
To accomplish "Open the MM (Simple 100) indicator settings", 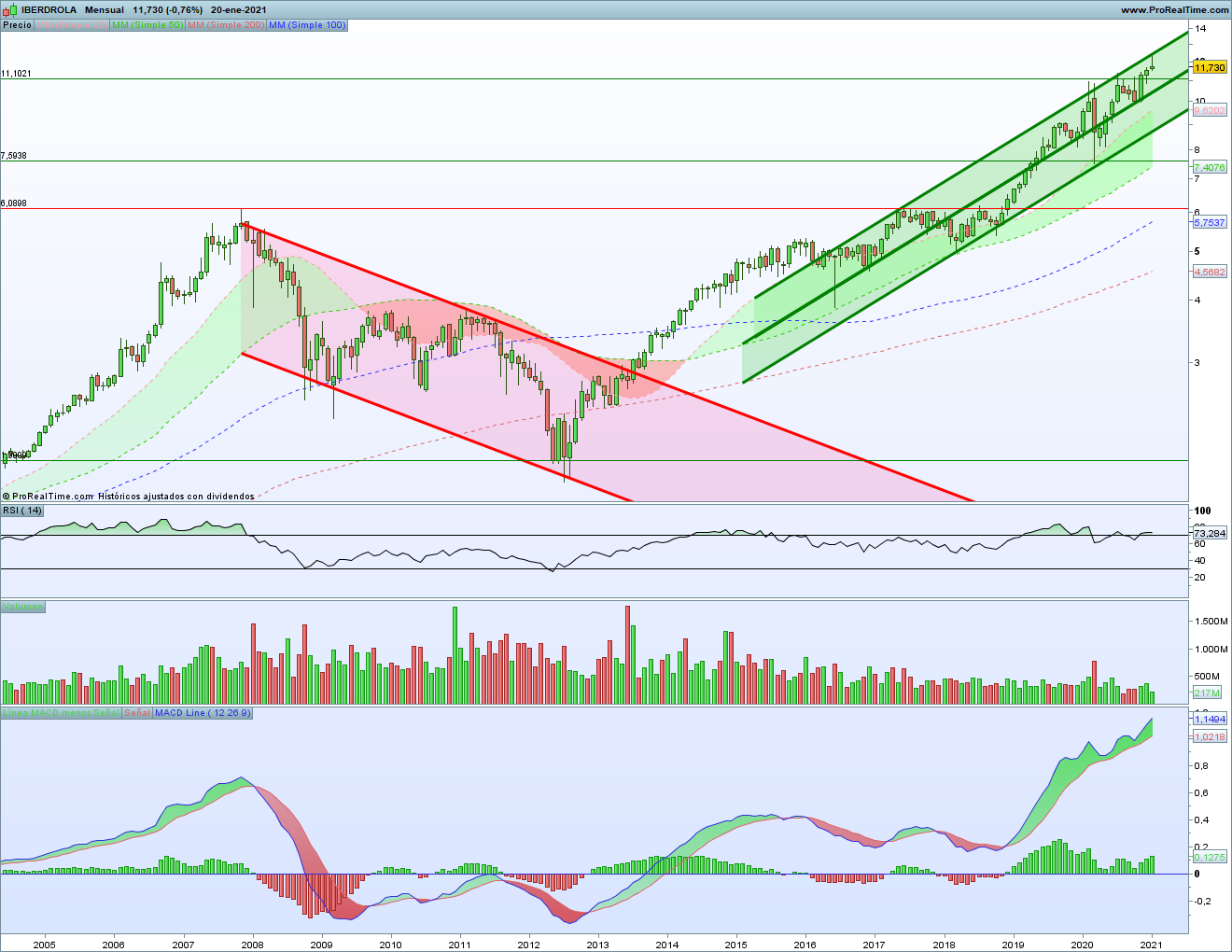I will 307,25.
